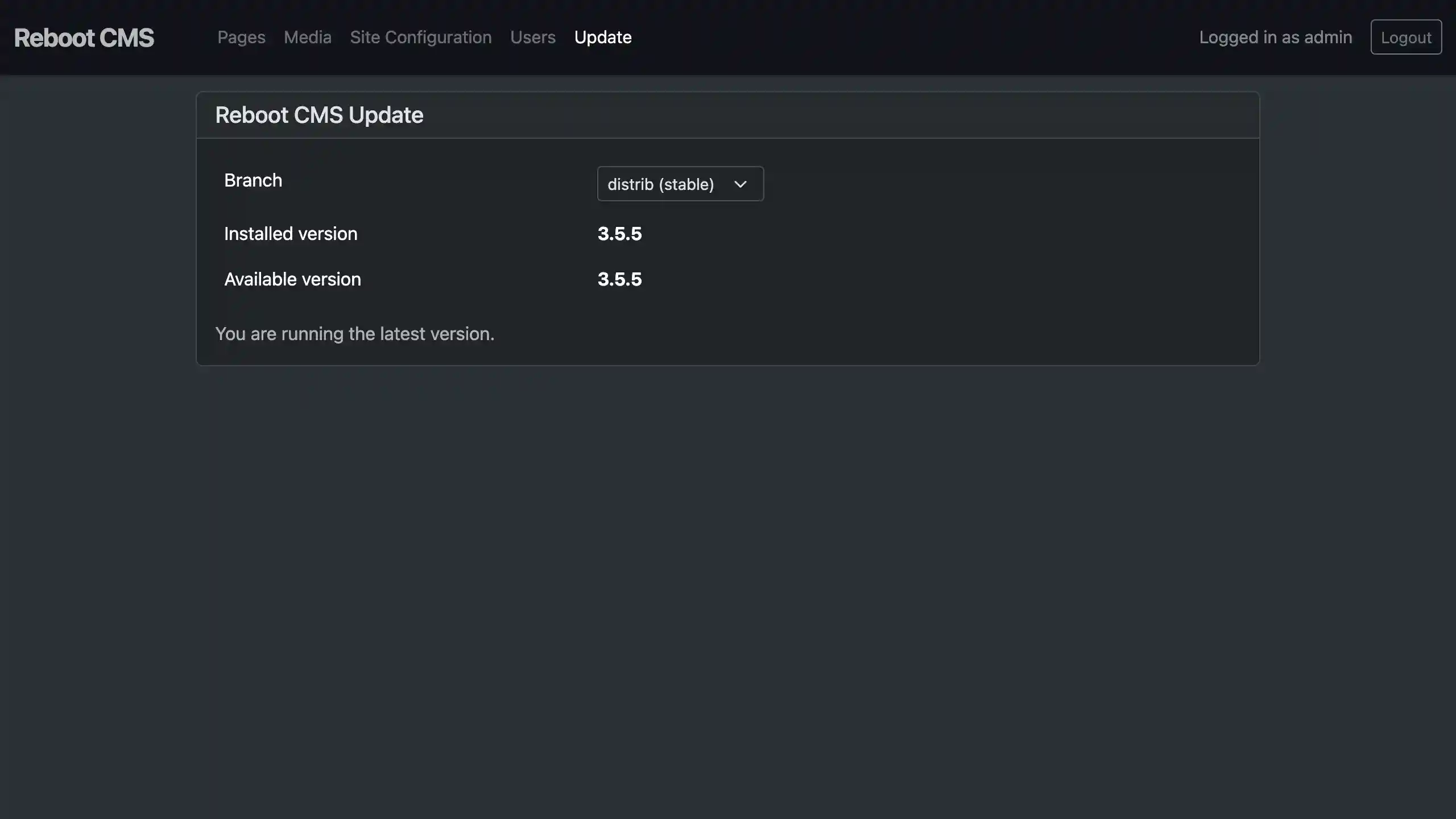Image resolution: width=1456 pixels, height=819 pixels.
Task: Click the 'Reboot CMS Update' card heading
Action: coord(319,115)
